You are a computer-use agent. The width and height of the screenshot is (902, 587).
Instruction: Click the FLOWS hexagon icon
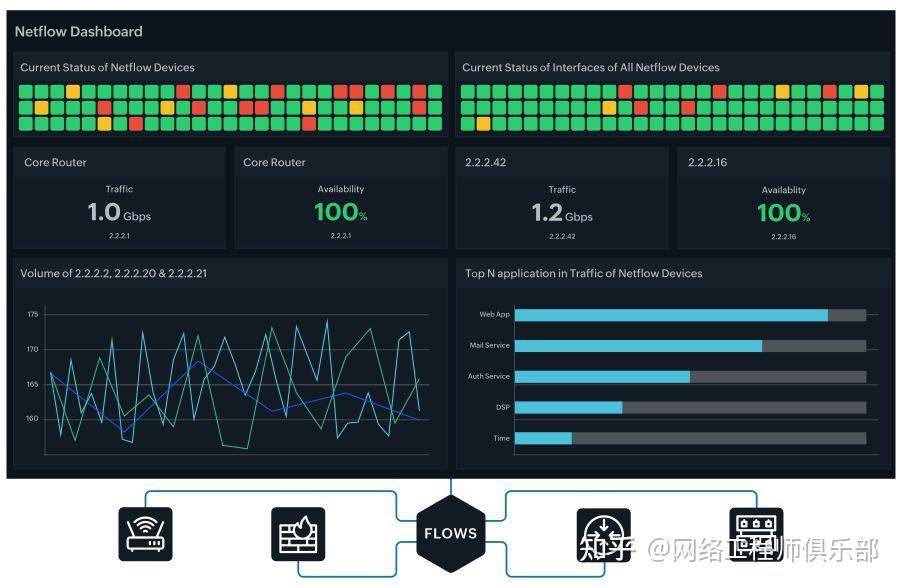pos(450,533)
